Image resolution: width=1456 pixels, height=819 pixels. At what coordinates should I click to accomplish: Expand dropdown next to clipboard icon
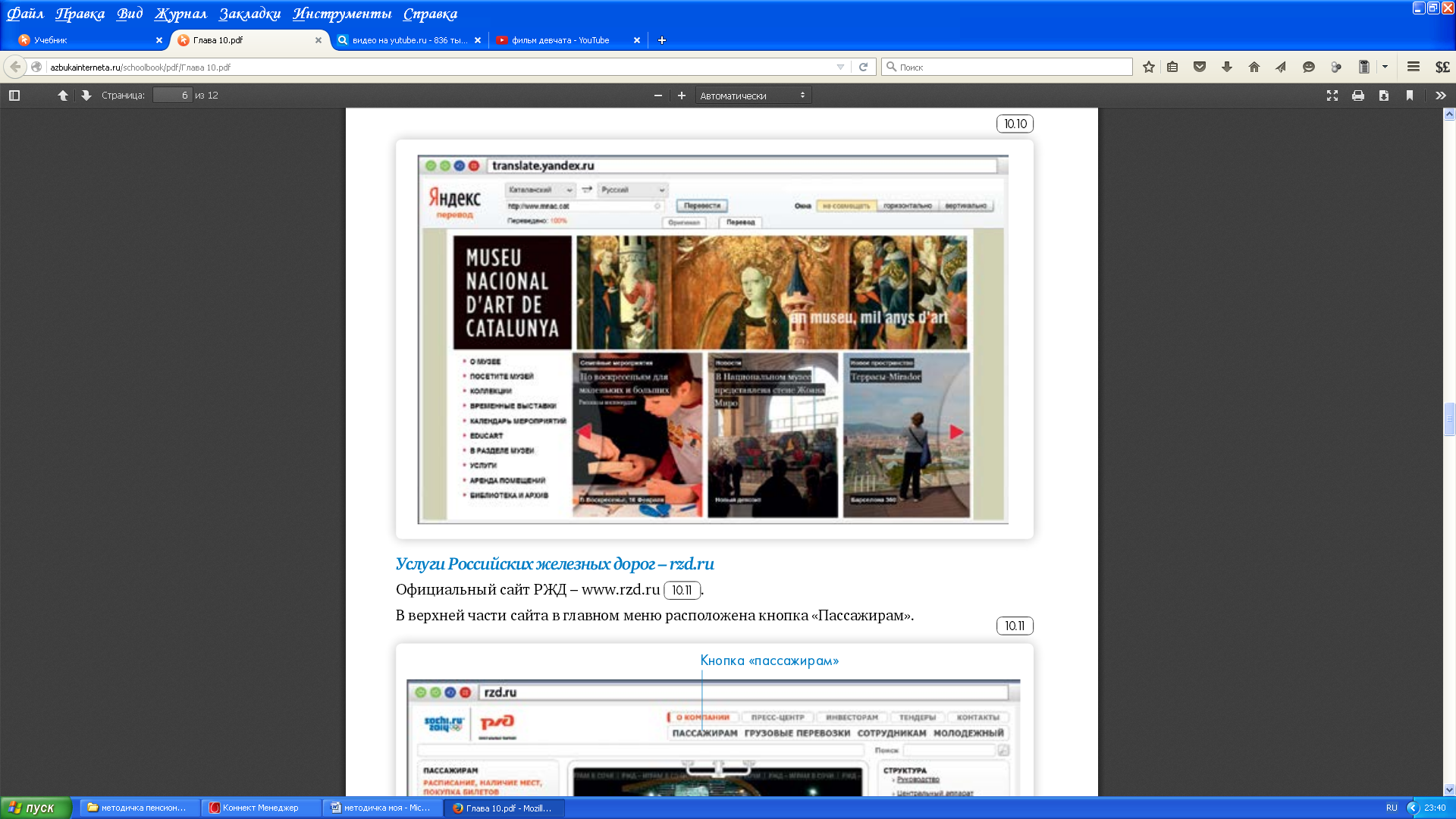1385,67
